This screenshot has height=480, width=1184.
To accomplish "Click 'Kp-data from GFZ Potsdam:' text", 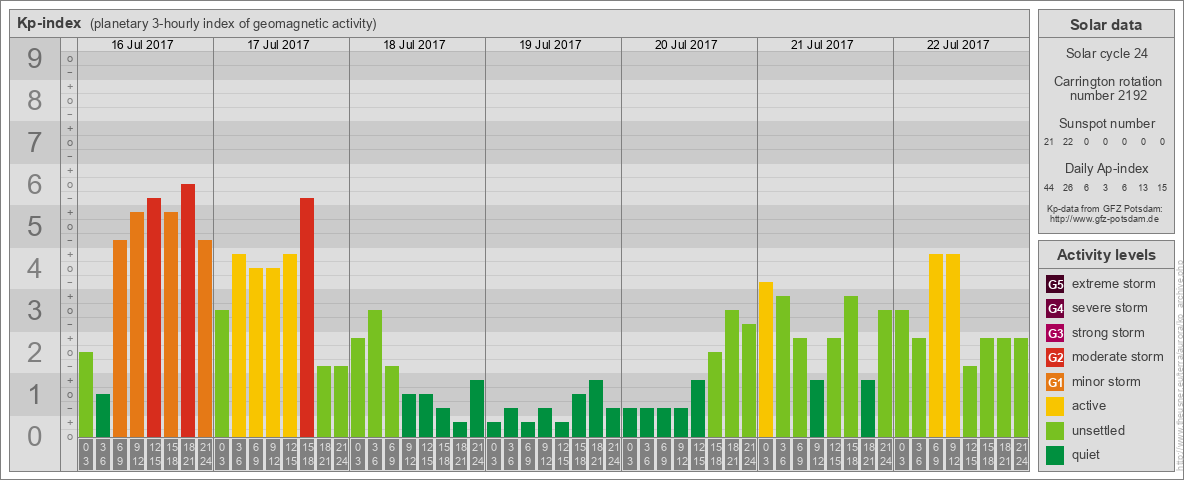I will 1105,208.
